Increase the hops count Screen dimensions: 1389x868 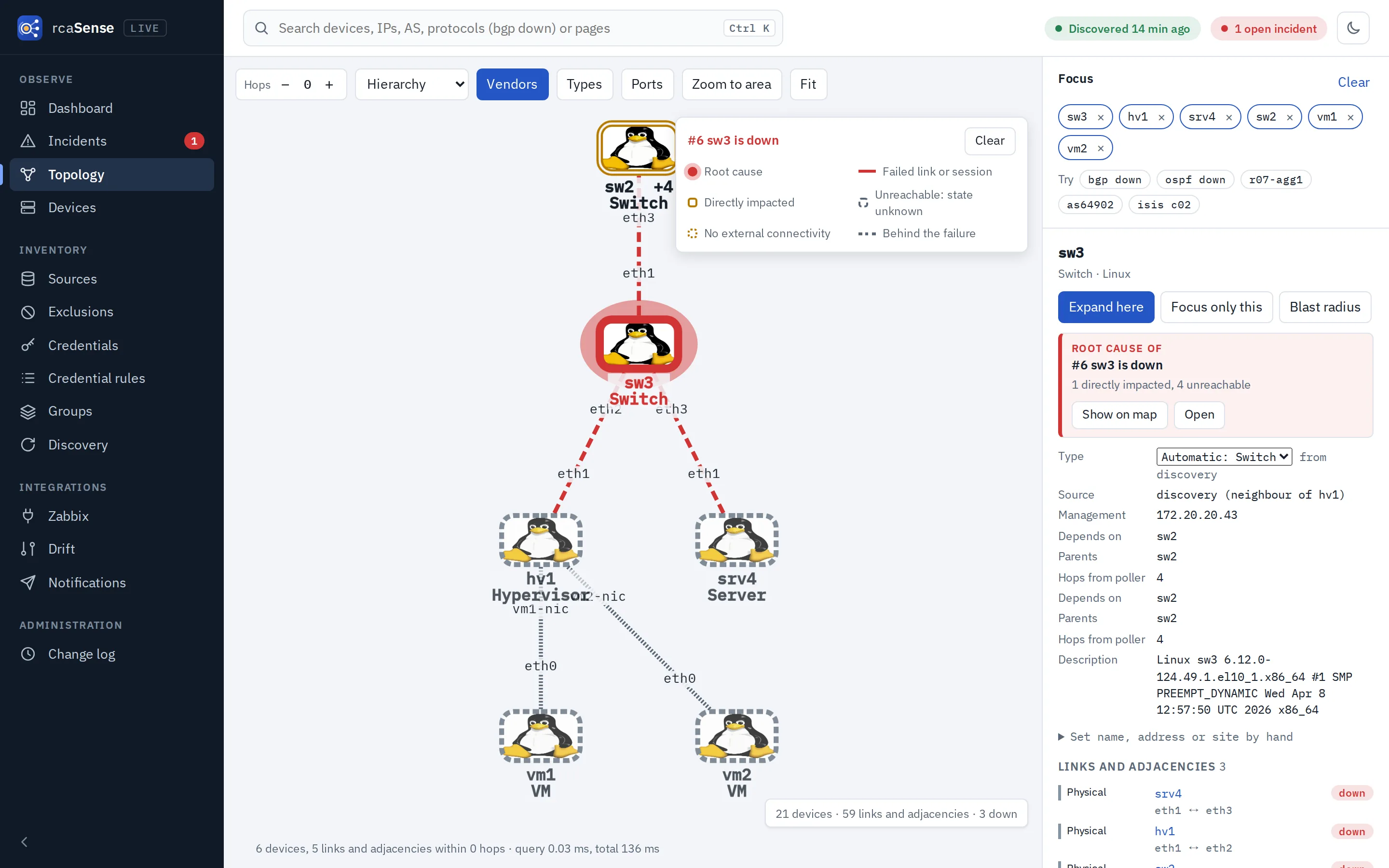coord(329,84)
